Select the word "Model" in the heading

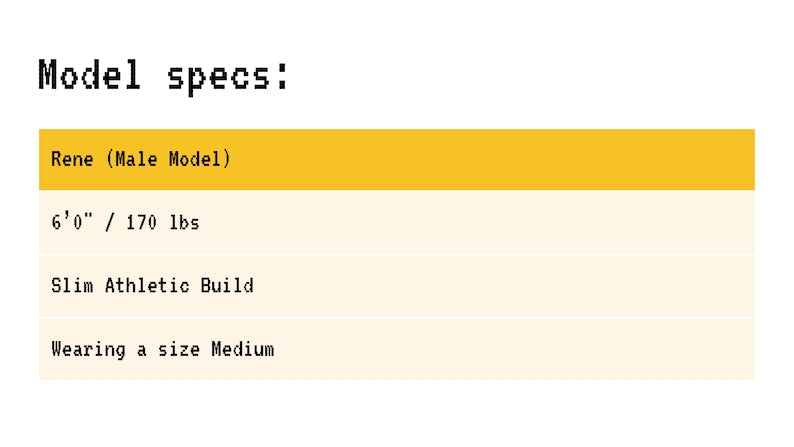(x=90, y=75)
